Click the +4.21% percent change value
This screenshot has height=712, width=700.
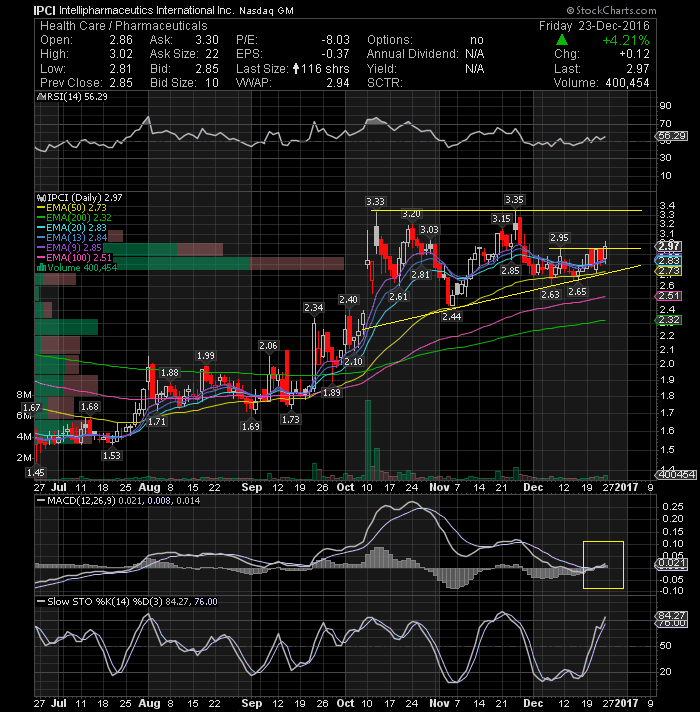click(x=626, y=40)
